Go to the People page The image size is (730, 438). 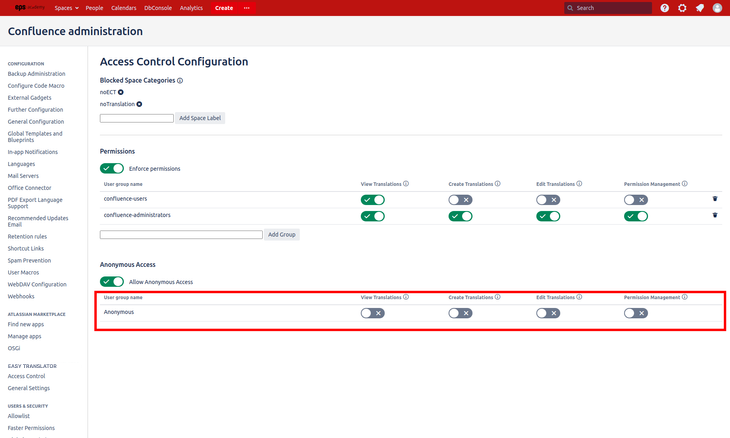(94, 8)
